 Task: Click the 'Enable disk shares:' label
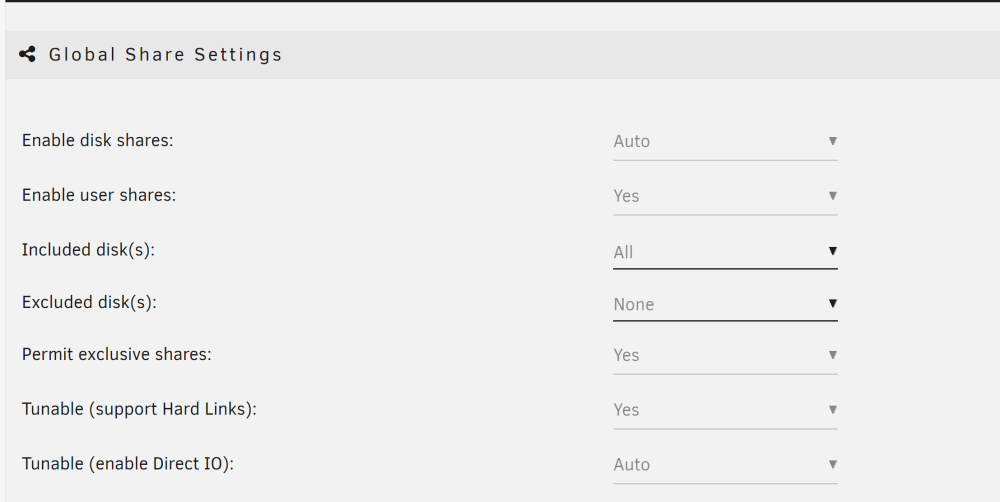[x=98, y=140]
